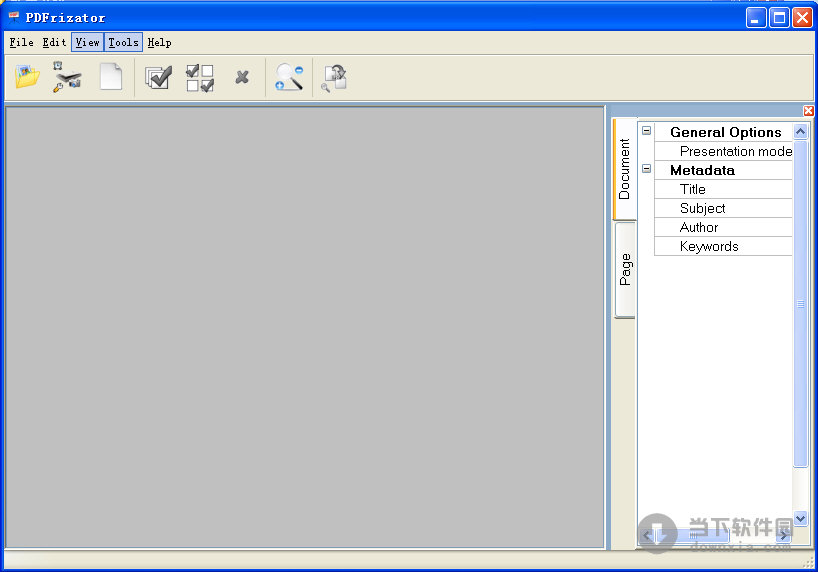
Task: Delete selected pages with X icon
Action: (242, 77)
